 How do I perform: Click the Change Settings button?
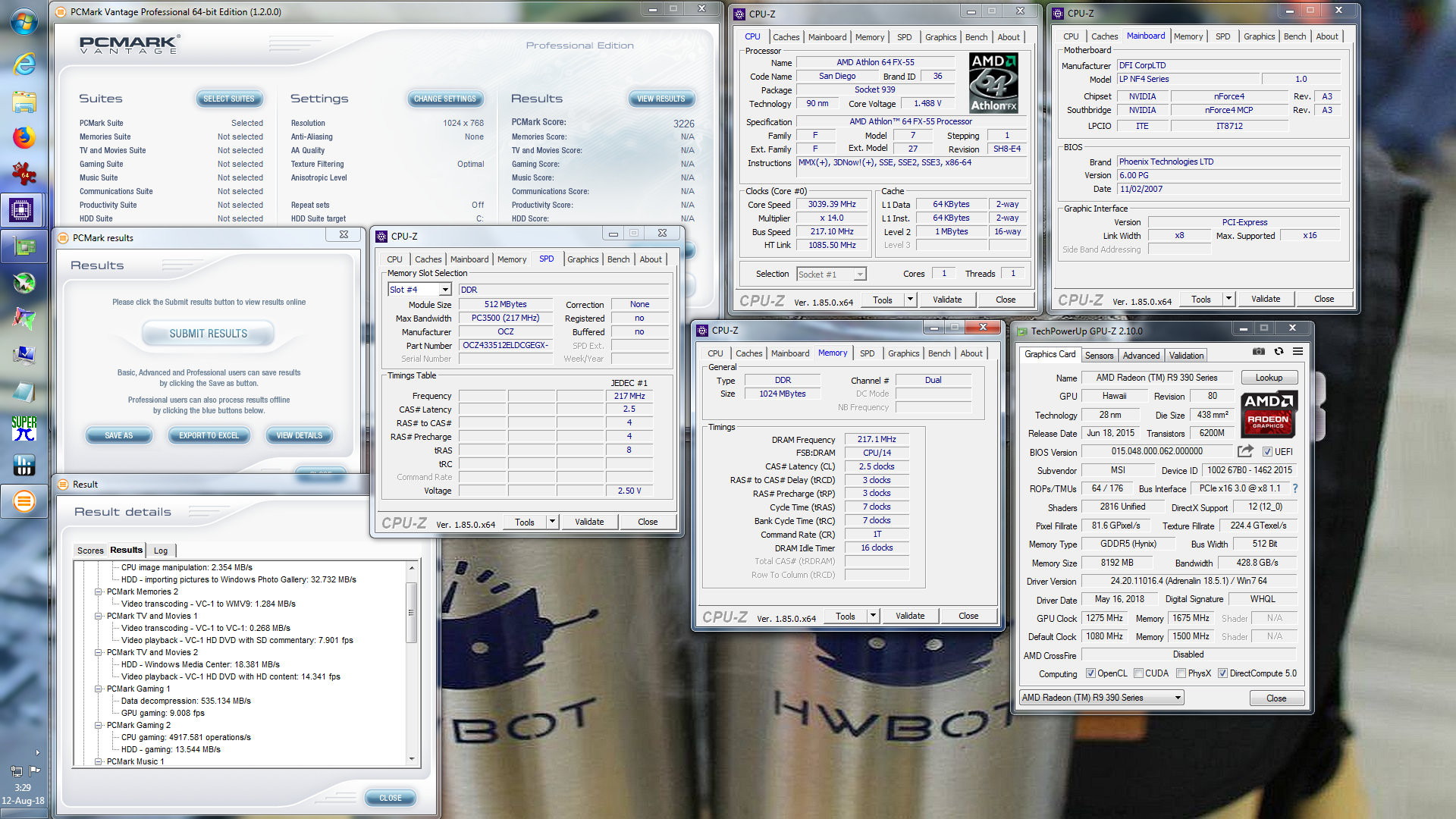click(445, 99)
